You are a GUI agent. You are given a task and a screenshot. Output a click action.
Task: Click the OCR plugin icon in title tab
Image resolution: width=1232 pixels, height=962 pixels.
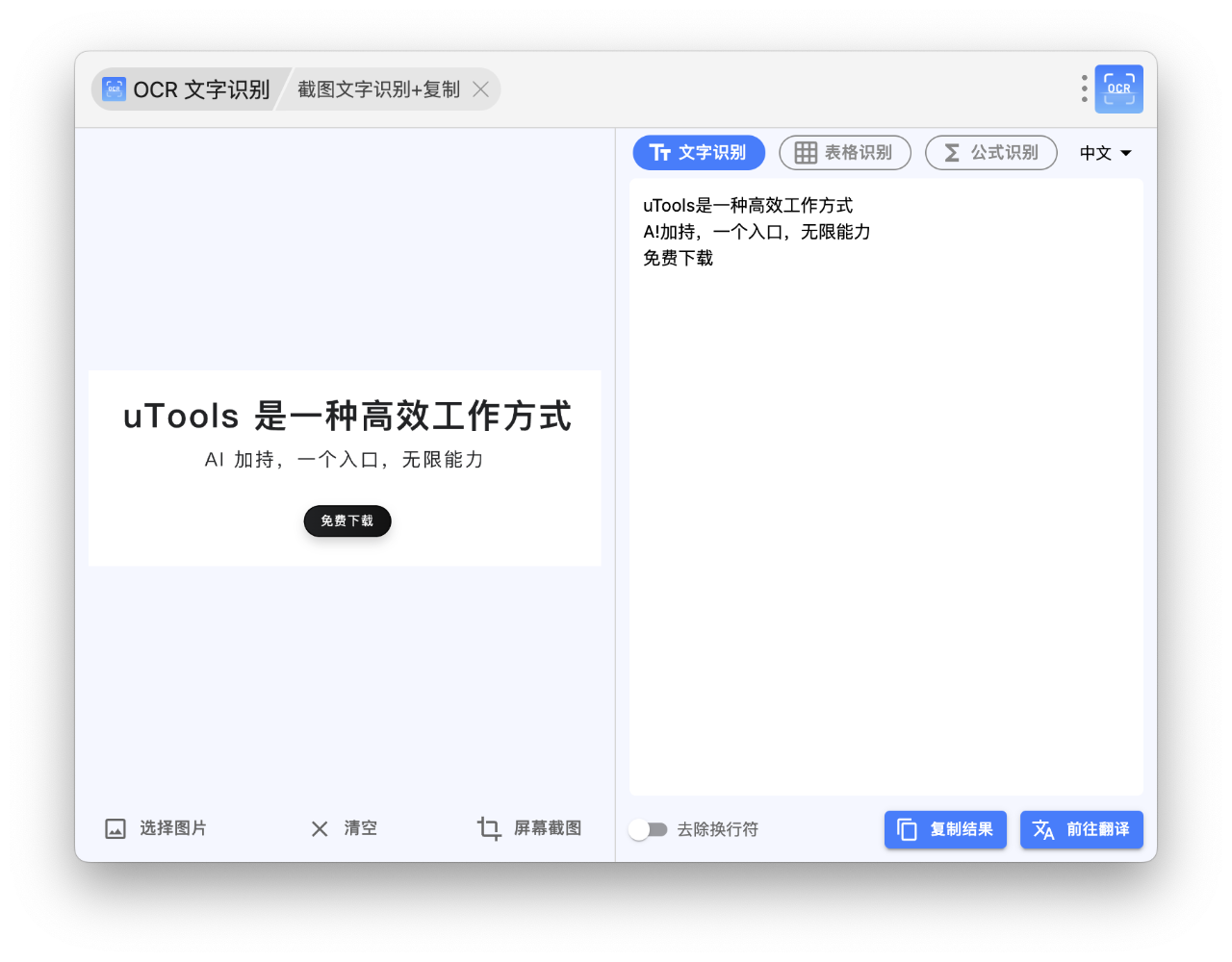tap(114, 89)
